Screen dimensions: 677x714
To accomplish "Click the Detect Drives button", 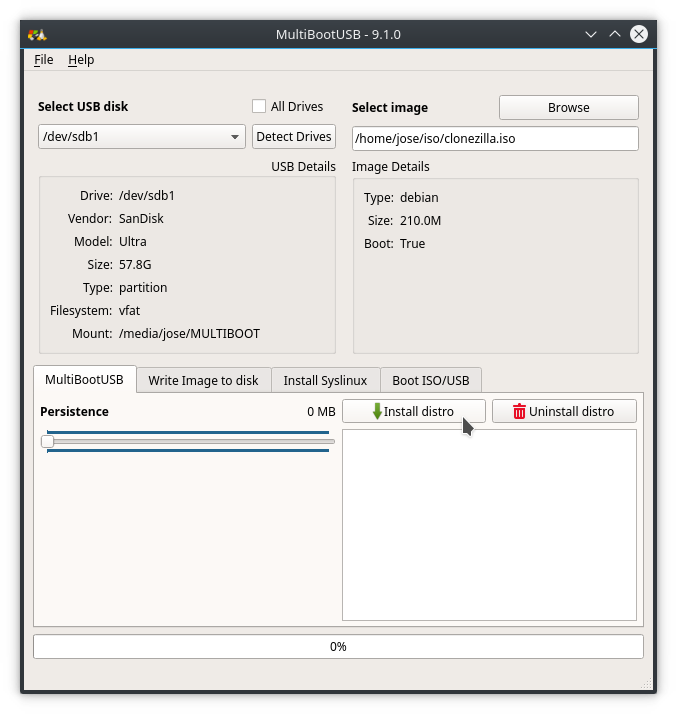I will pos(294,137).
